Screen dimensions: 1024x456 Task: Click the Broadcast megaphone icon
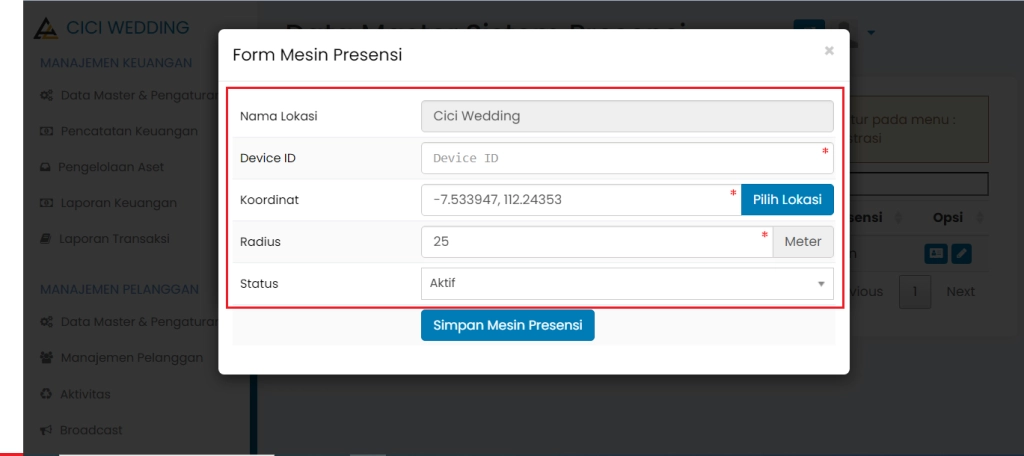[x=46, y=430]
